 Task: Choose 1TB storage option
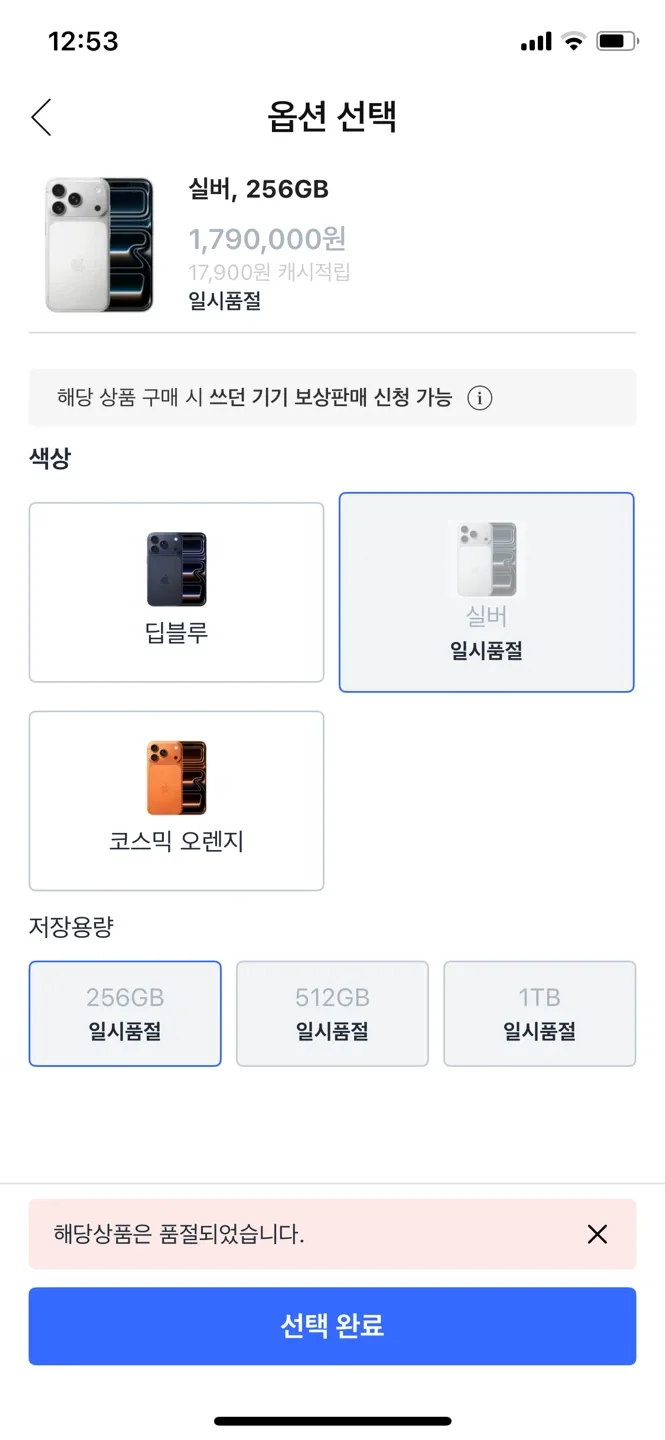(x=539, y=1013)
